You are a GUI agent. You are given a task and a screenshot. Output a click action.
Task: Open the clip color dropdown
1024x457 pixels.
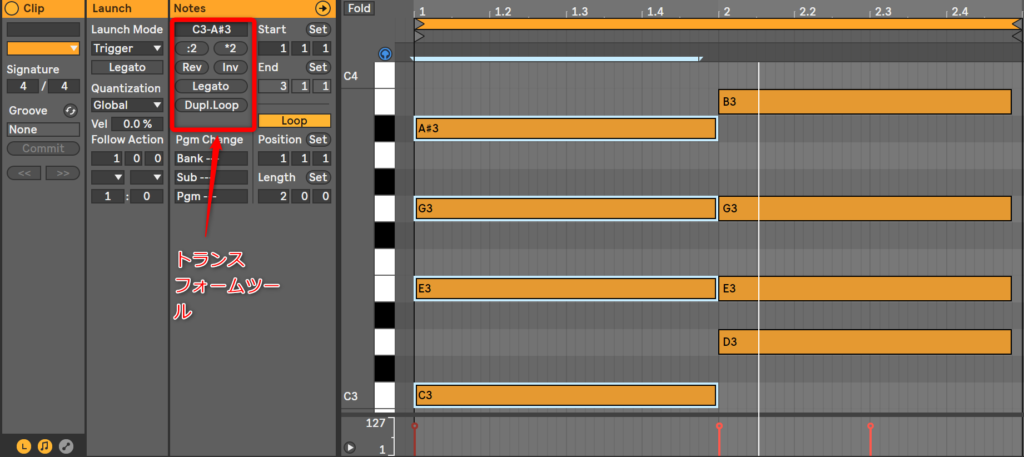[x=43, y=48]
